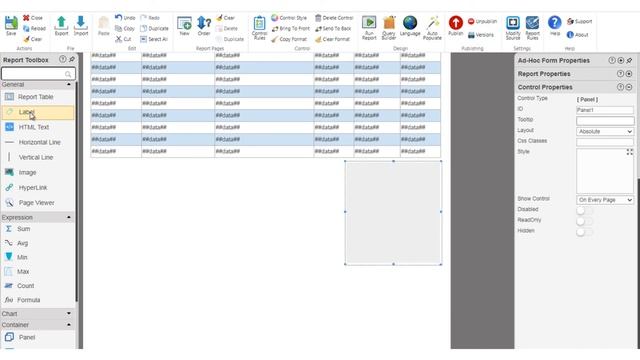Click Clear in the Report Pages group
This screenshot has height=360, width=640.
point(226,18)
